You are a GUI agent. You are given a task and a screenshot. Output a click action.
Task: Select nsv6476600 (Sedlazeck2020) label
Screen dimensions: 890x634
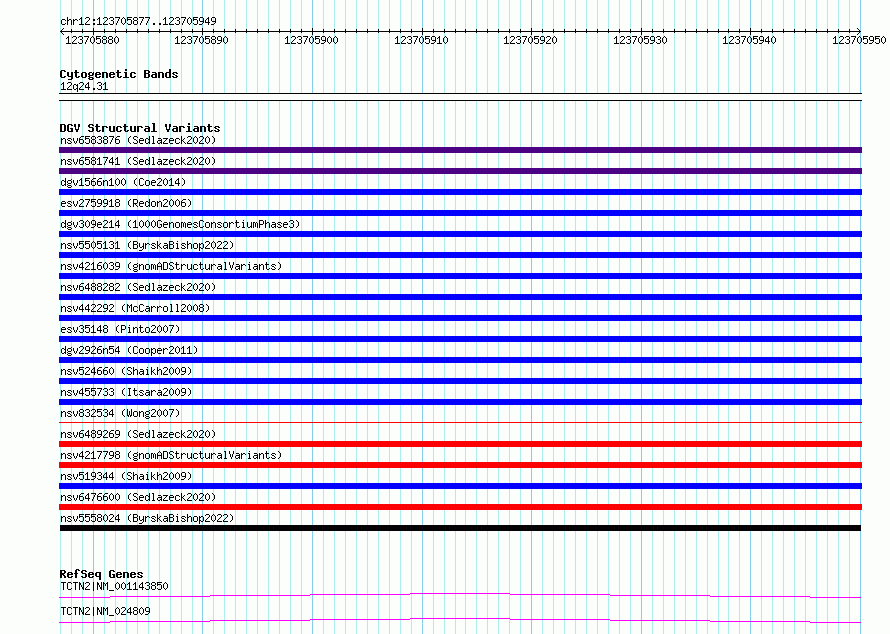[138, 497]
